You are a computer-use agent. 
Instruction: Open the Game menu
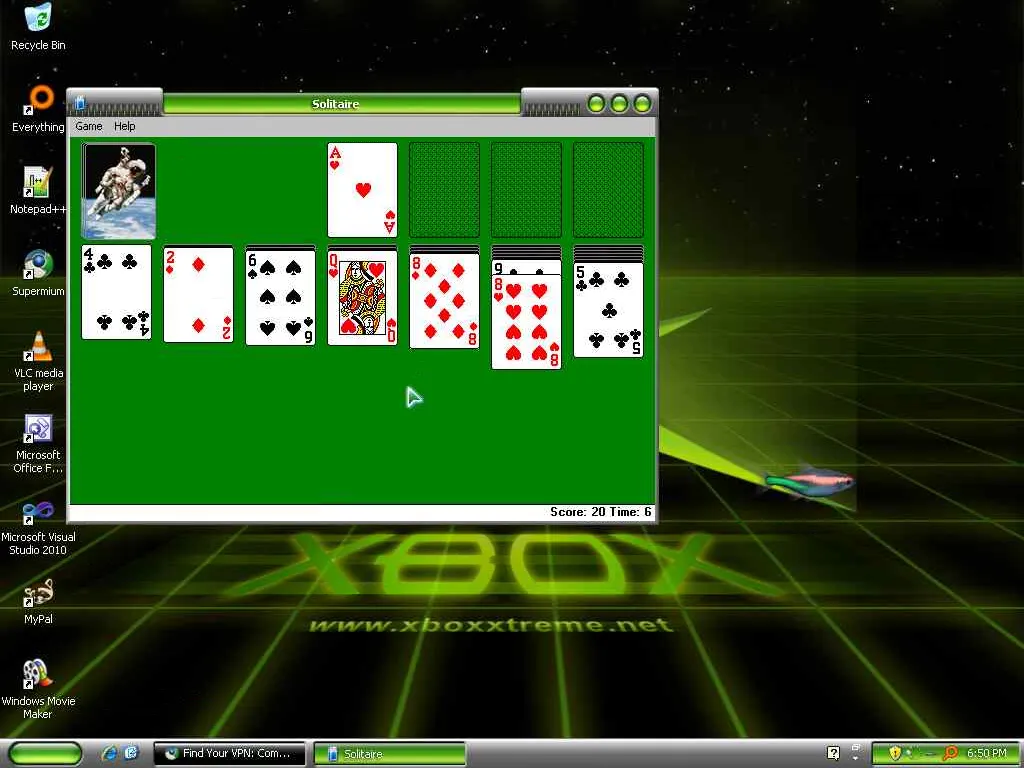click(89, 126)
